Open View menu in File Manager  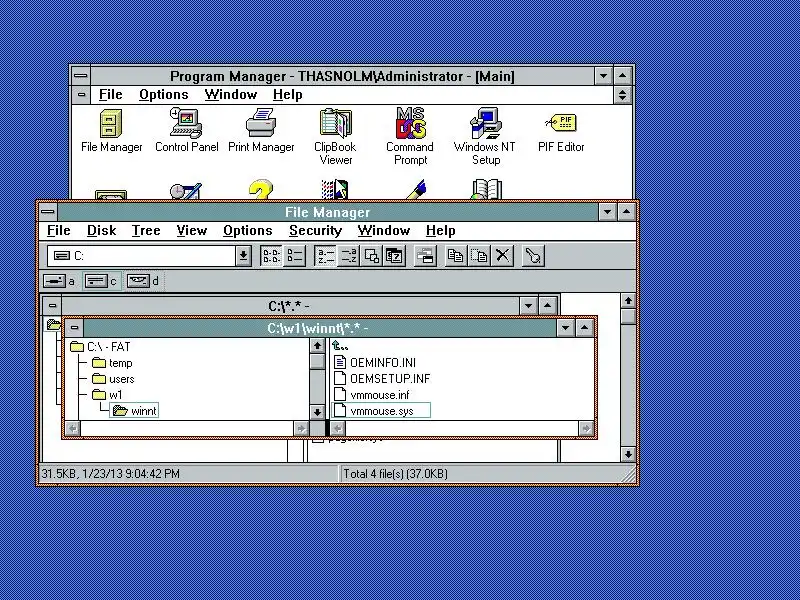(x=192, y=231)
